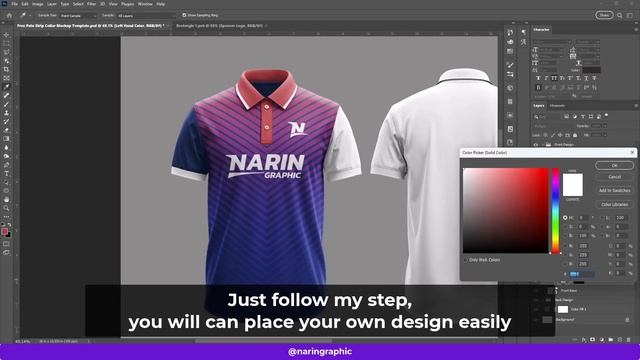Screen dimensions: 640x360
Task: Open the Paragraph panel icon
Action: [x=524, y=32]
